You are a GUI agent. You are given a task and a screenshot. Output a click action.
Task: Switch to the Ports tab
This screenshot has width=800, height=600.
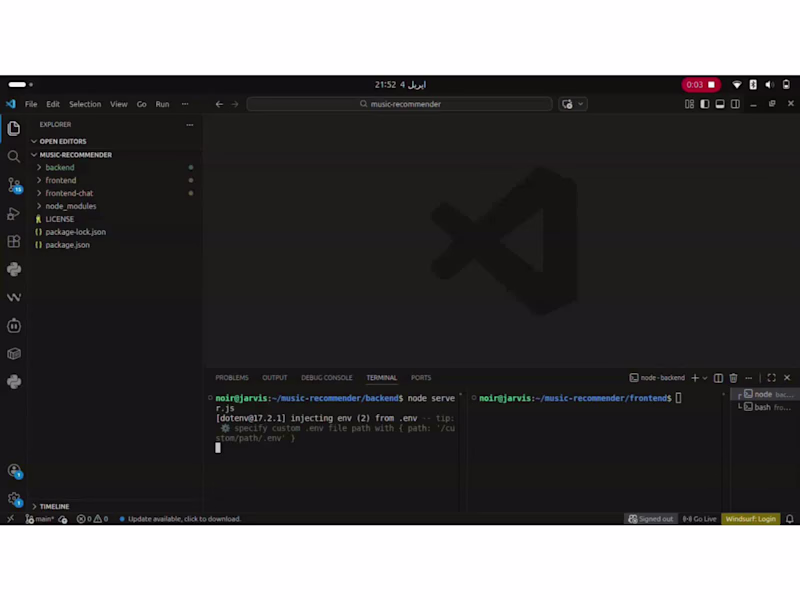(421, 378)
